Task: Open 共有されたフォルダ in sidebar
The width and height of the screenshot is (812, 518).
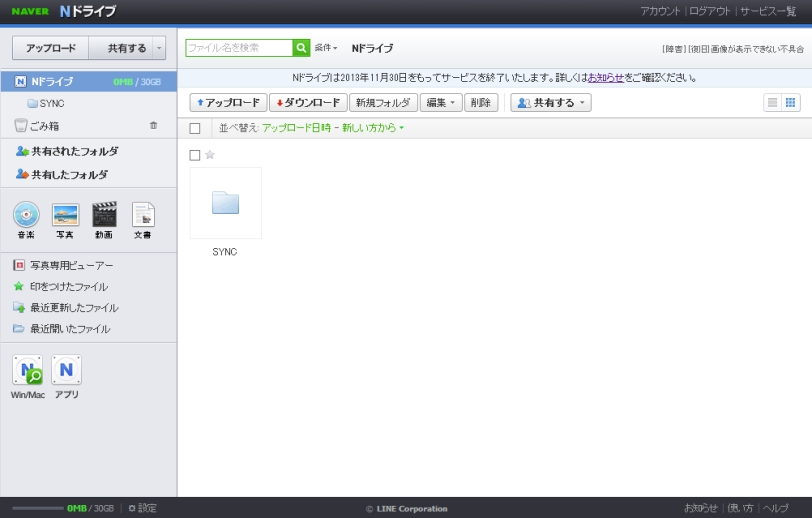Action: point(67,151)
